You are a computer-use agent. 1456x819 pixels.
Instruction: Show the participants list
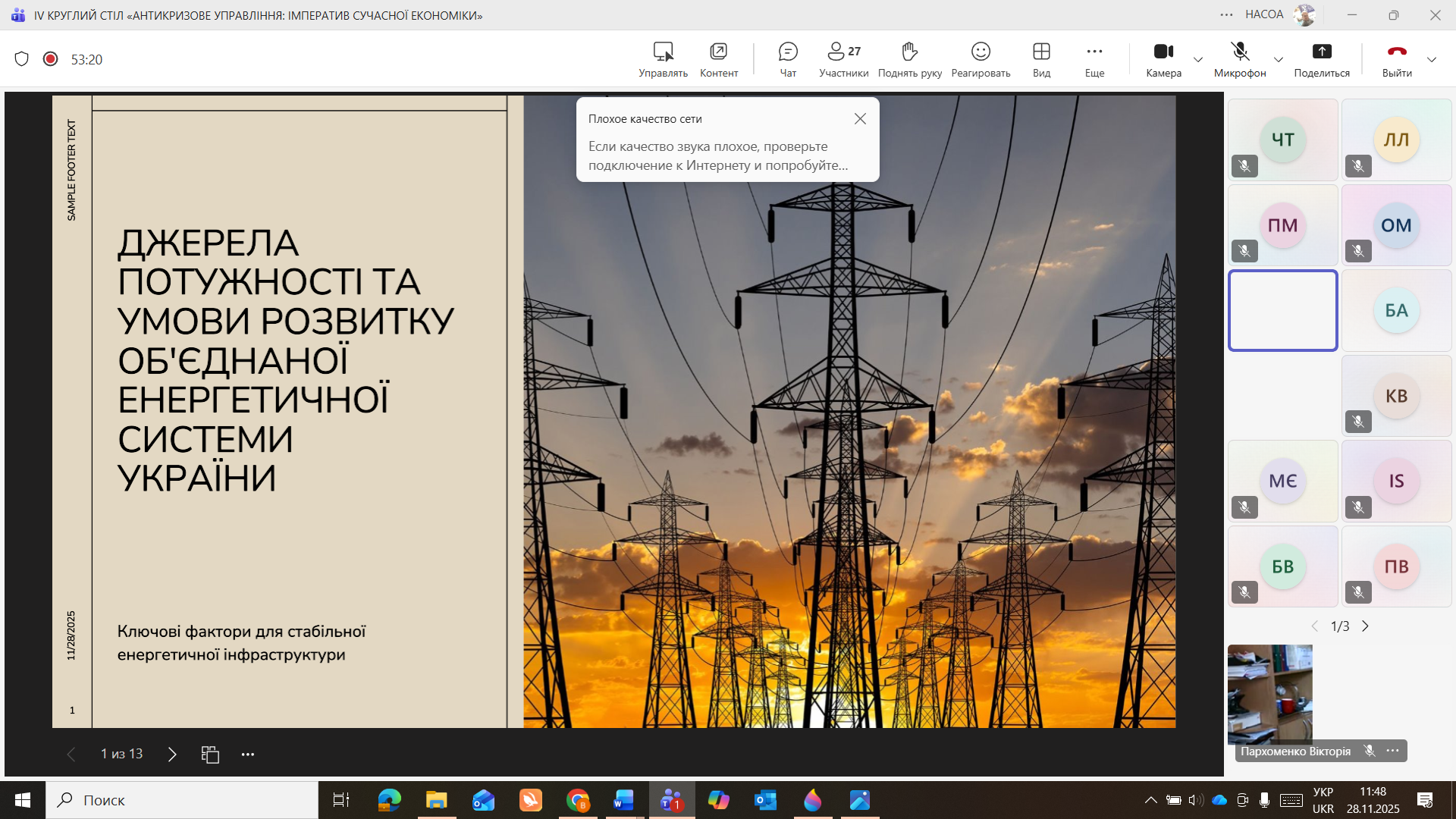(x=843, y=59)
